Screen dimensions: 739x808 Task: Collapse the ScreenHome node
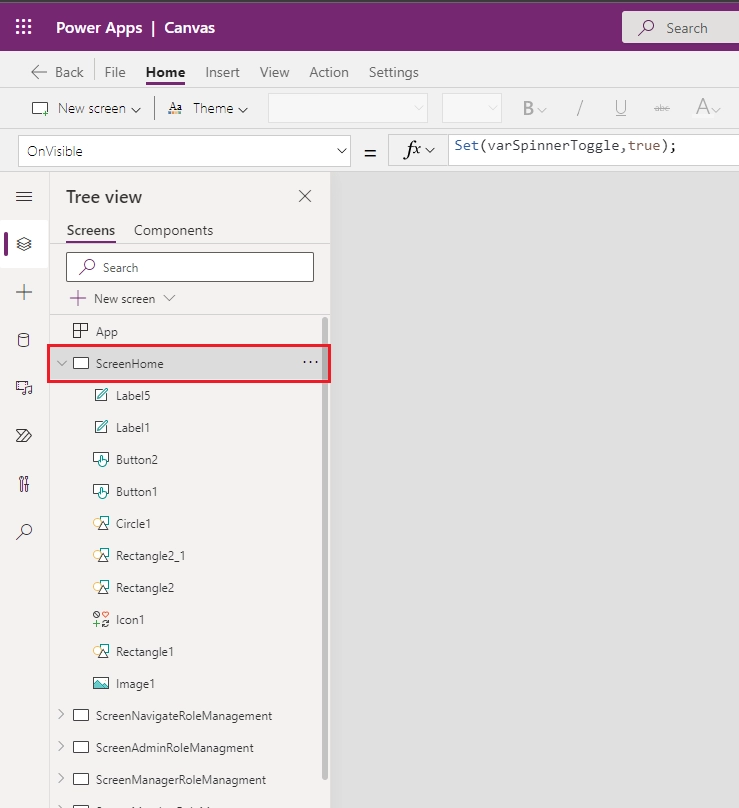pyautogui.click(x=62, y=363)
